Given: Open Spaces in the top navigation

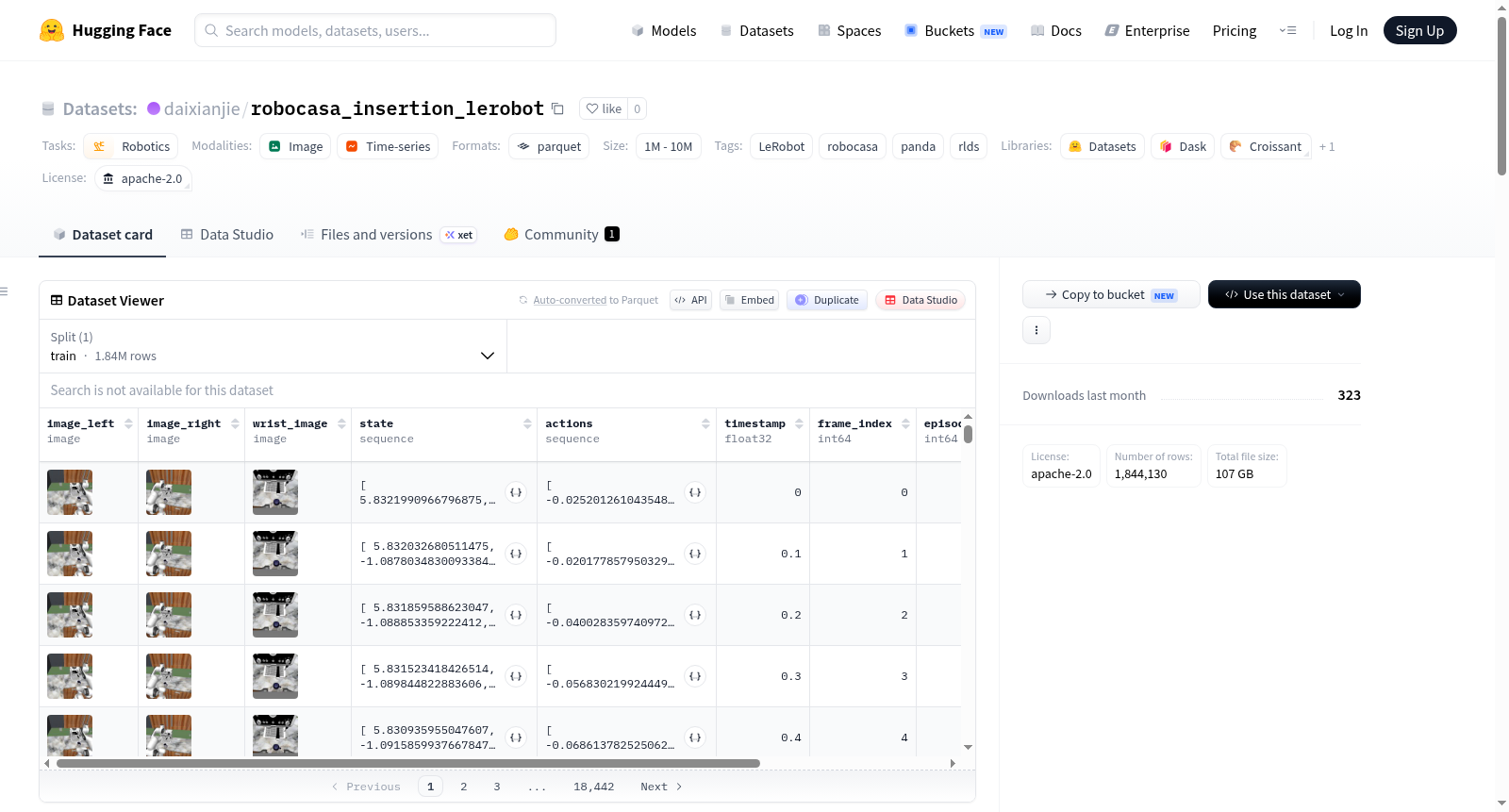Looking at the screenshot, I should (x=849, y=30).
